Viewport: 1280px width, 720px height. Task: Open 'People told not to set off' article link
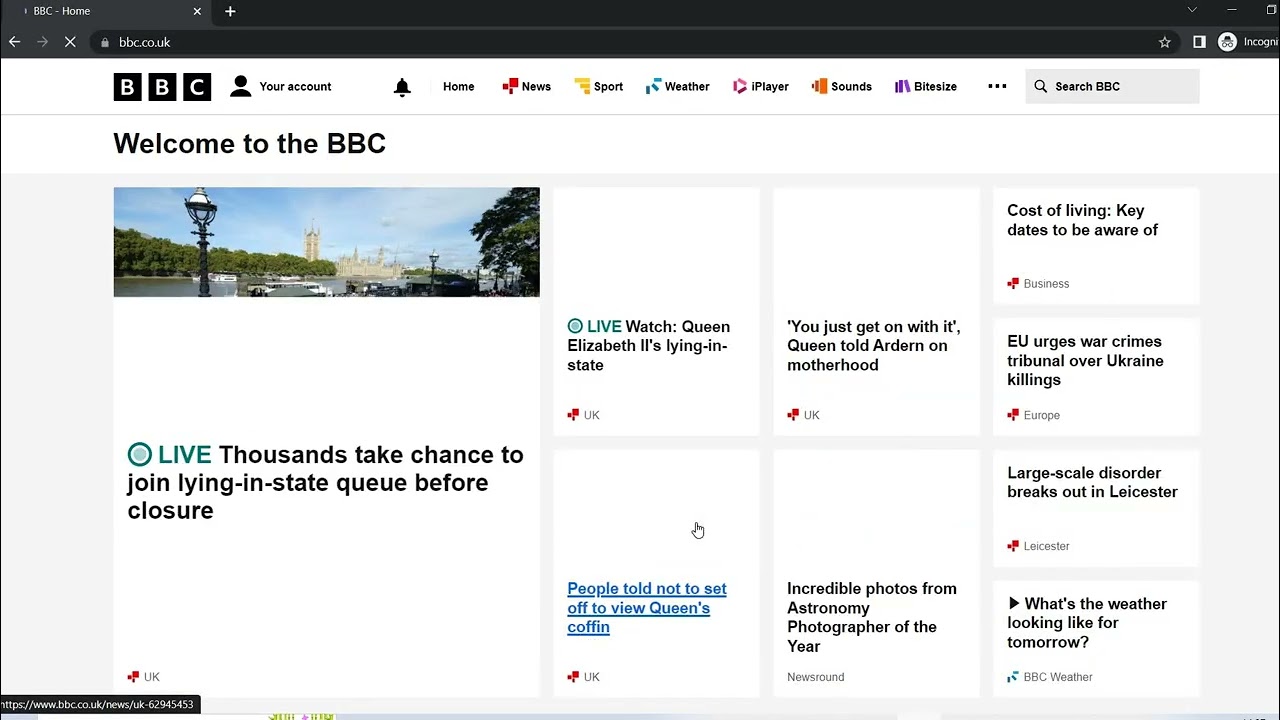pos(647,608)
